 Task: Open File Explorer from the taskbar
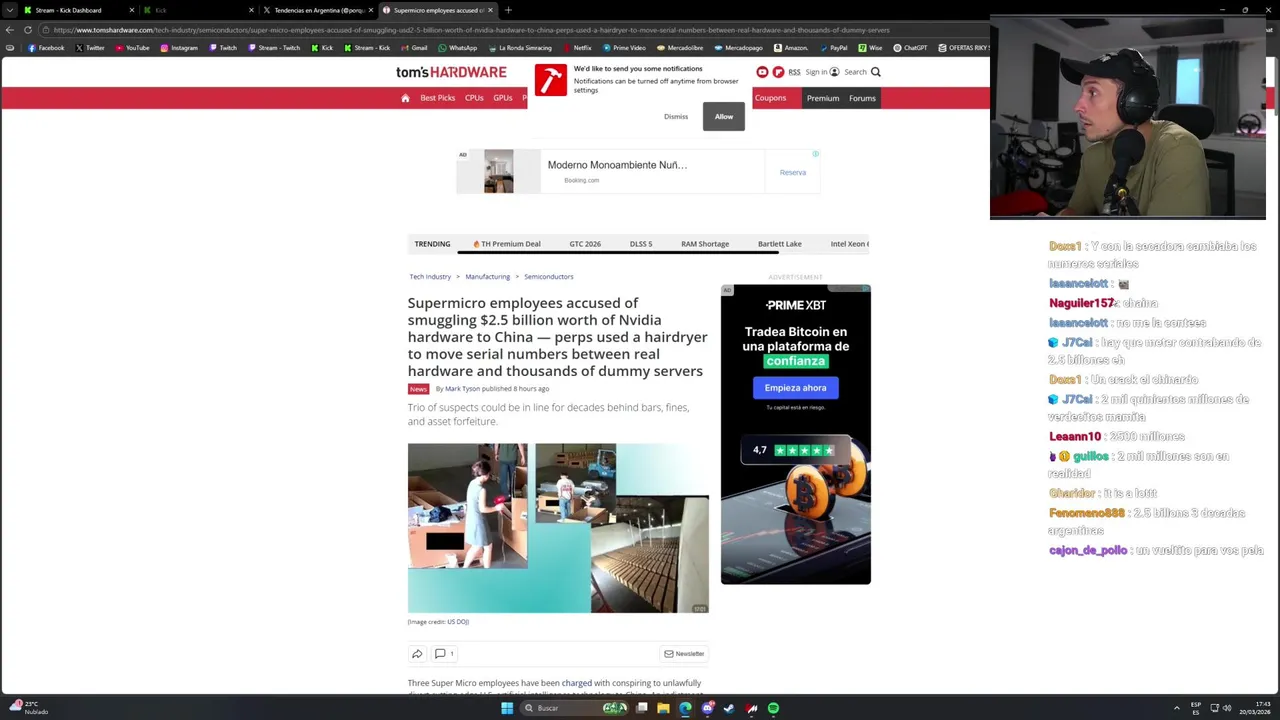click(663, 708)
